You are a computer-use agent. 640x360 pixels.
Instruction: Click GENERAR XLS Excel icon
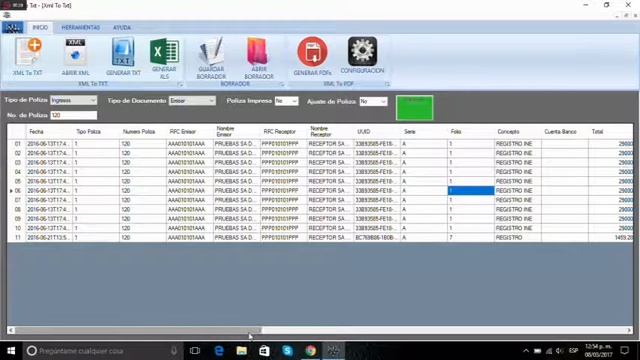tap(164, 58)
